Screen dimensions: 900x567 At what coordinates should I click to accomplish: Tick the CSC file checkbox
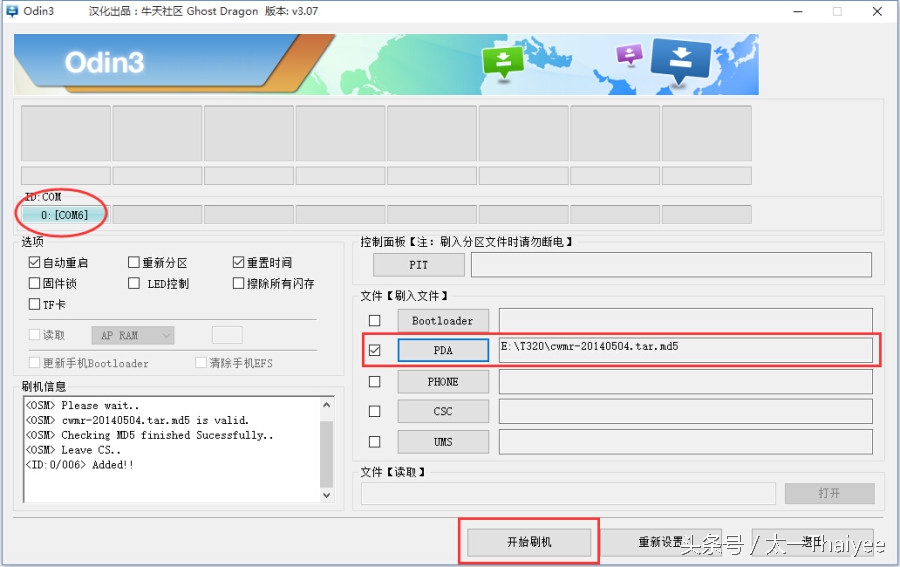tap(374, 411)
